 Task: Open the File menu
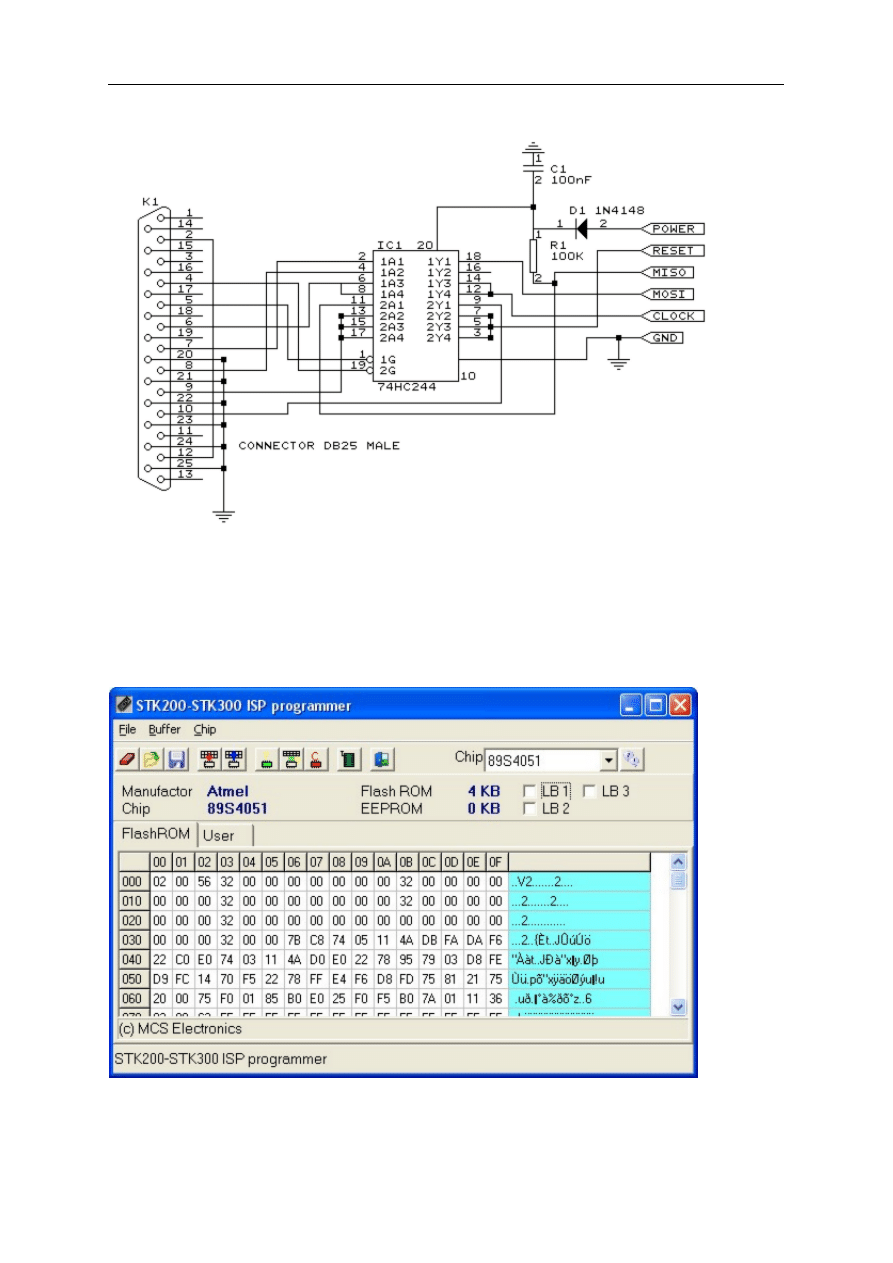pyautogui.click(x=127, y=730)
